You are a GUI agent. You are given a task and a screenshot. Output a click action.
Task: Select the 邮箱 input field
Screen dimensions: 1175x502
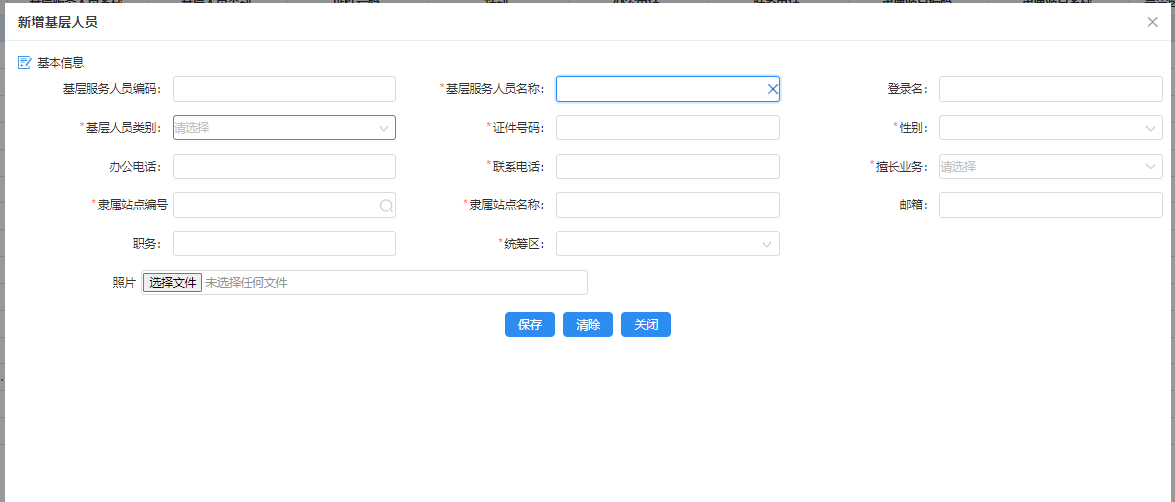point(1050,205)
